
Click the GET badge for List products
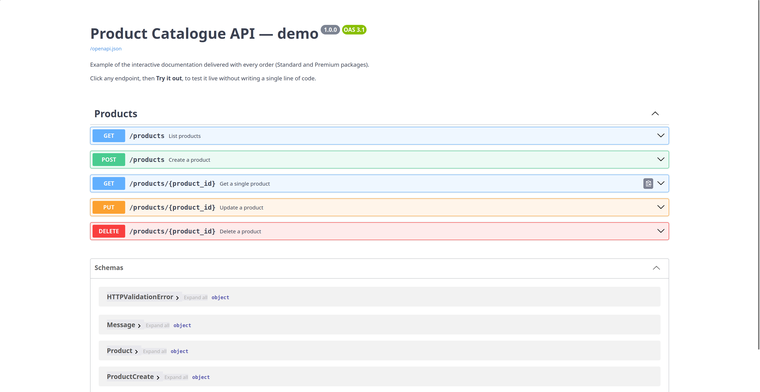109,136
